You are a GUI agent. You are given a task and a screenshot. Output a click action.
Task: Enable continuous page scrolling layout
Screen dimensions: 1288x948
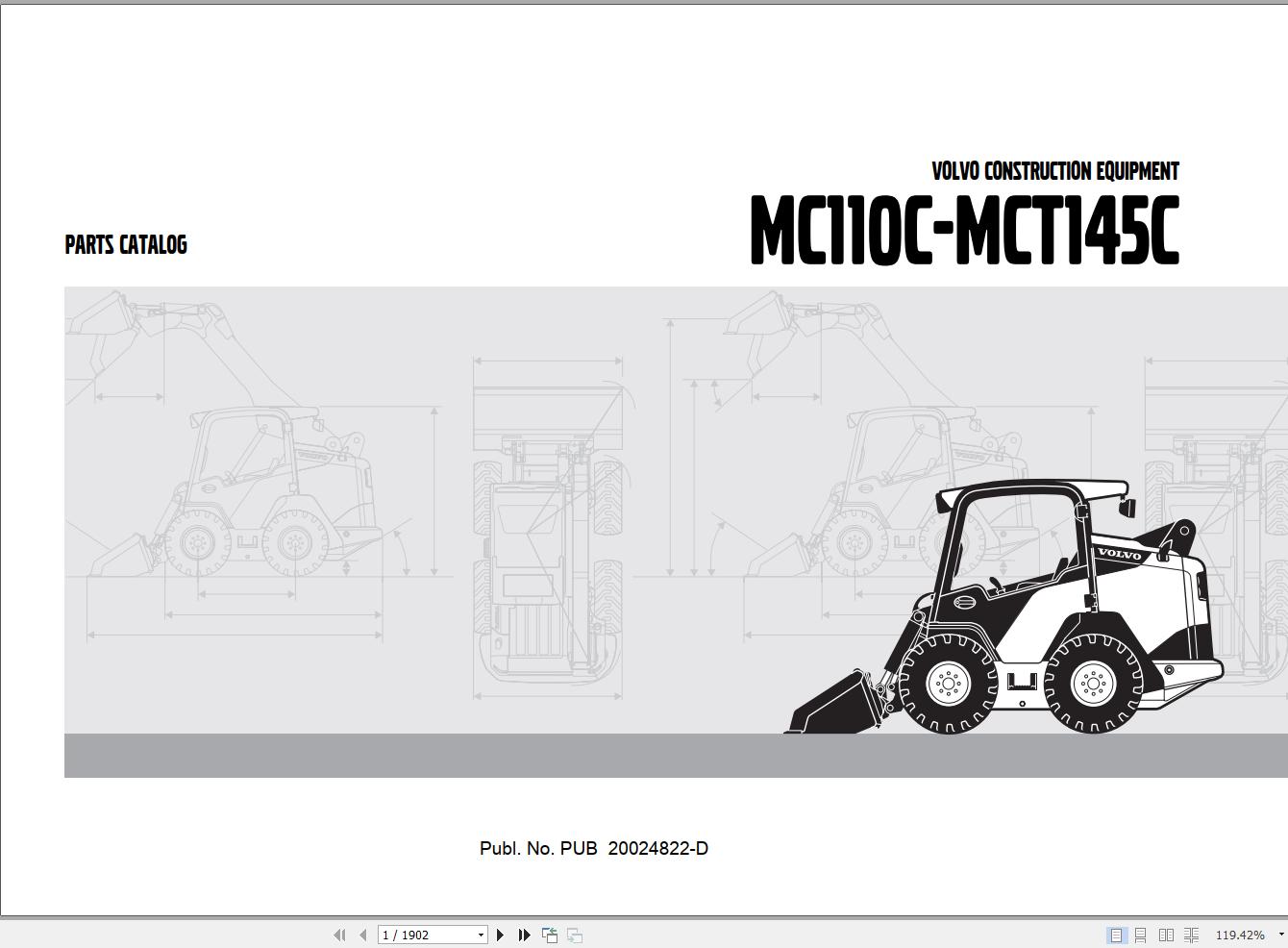(1141, 935)
